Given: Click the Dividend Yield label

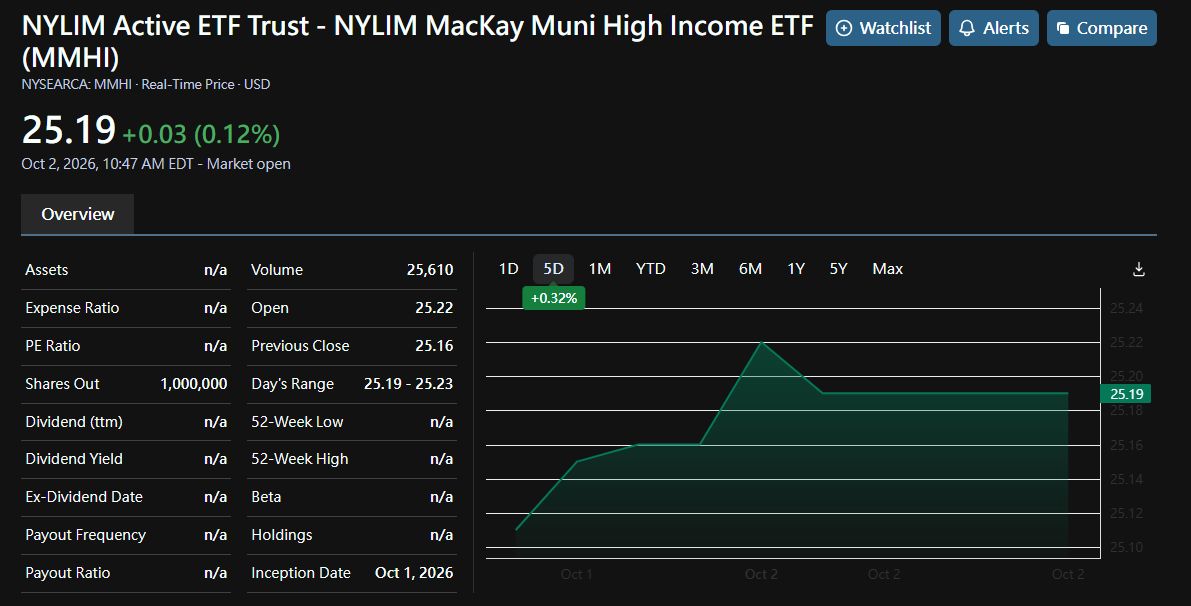Looking at the screenshot, I should pos(74,459).
